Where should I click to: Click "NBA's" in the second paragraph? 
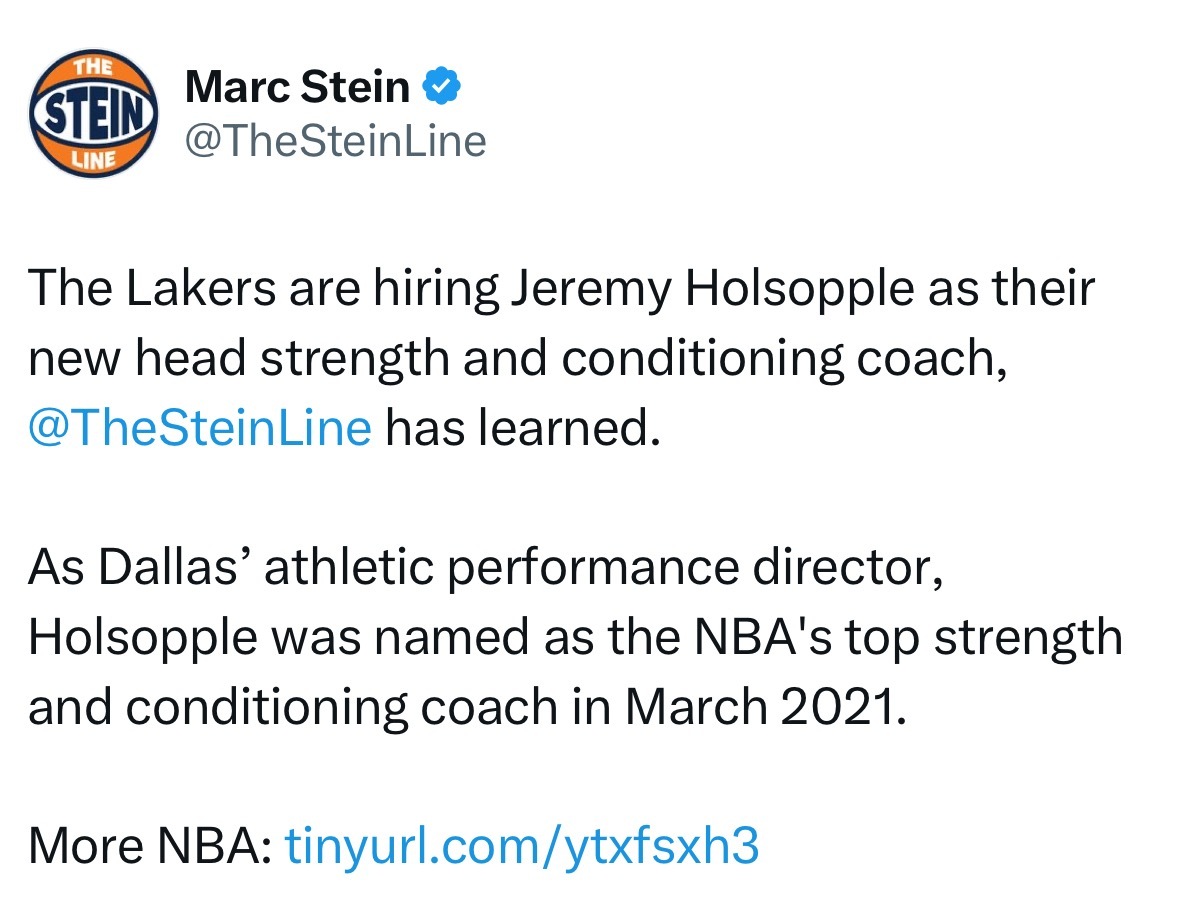(x=763, y=637)
